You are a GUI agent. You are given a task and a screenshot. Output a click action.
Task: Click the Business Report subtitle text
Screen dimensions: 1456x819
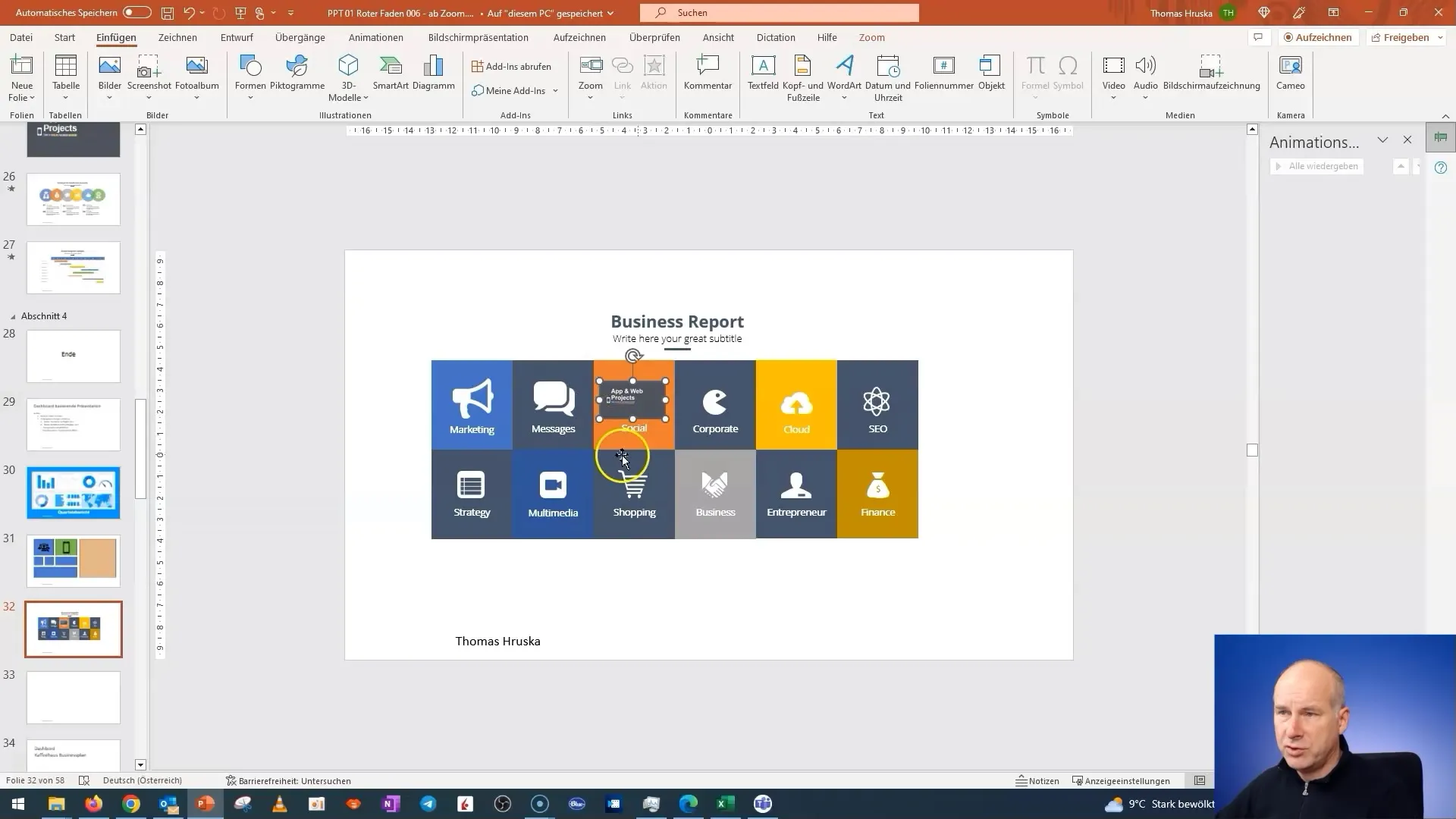[x=677, y=338]
